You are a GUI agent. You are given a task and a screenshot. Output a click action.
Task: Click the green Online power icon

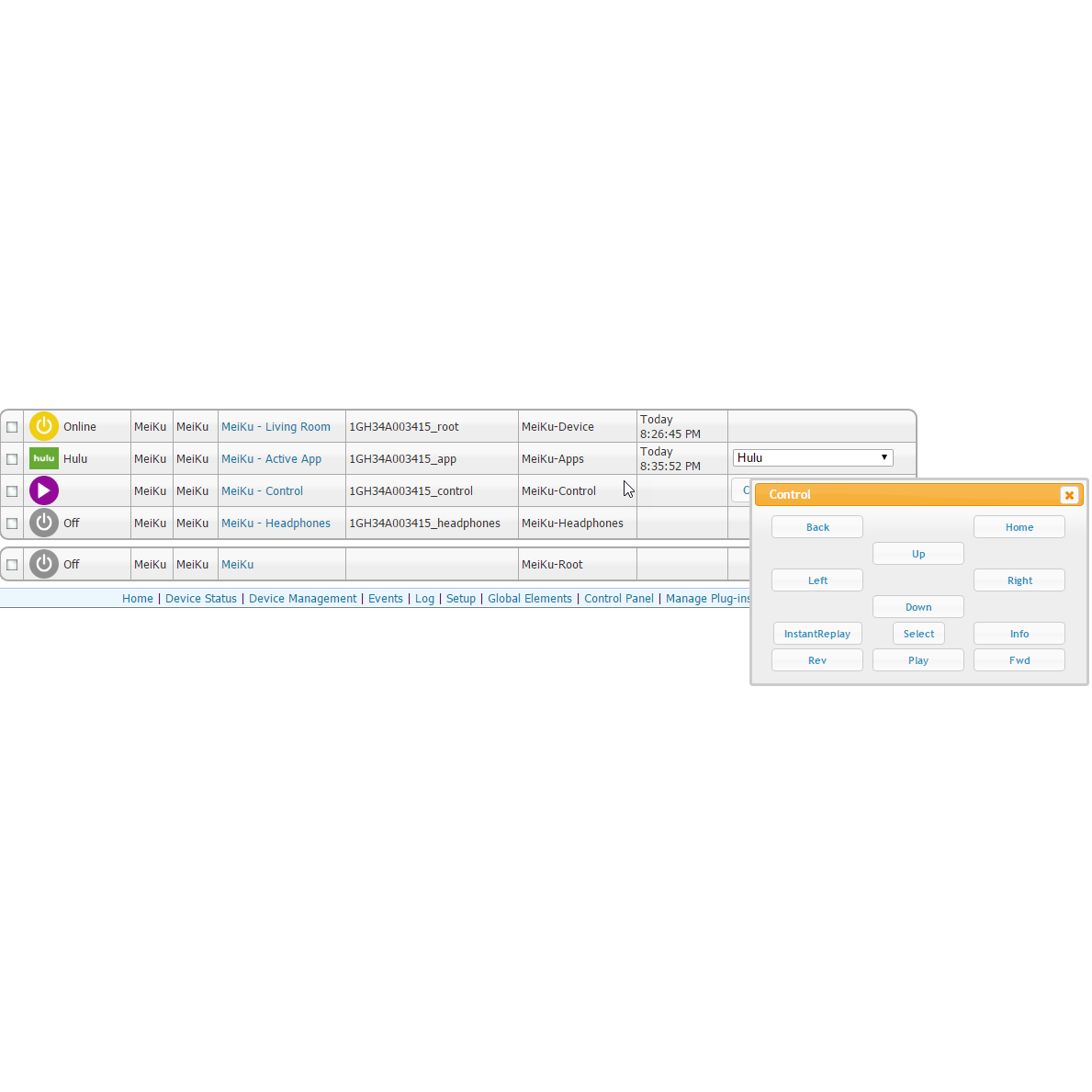point(43,426)
